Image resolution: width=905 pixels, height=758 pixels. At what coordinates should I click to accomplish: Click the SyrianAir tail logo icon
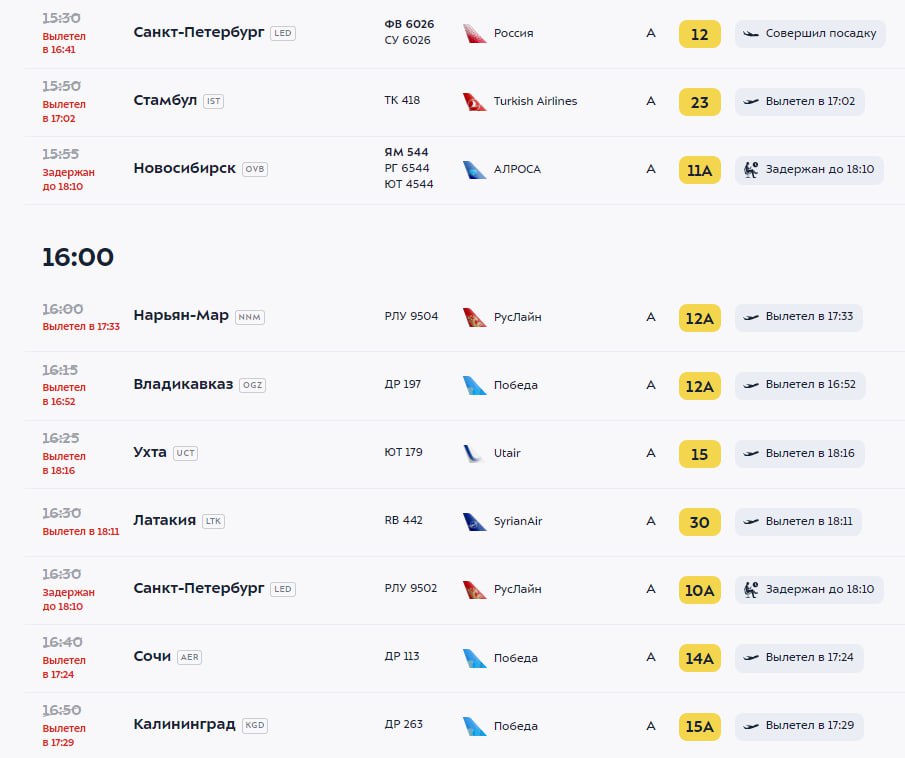point(475,522)
